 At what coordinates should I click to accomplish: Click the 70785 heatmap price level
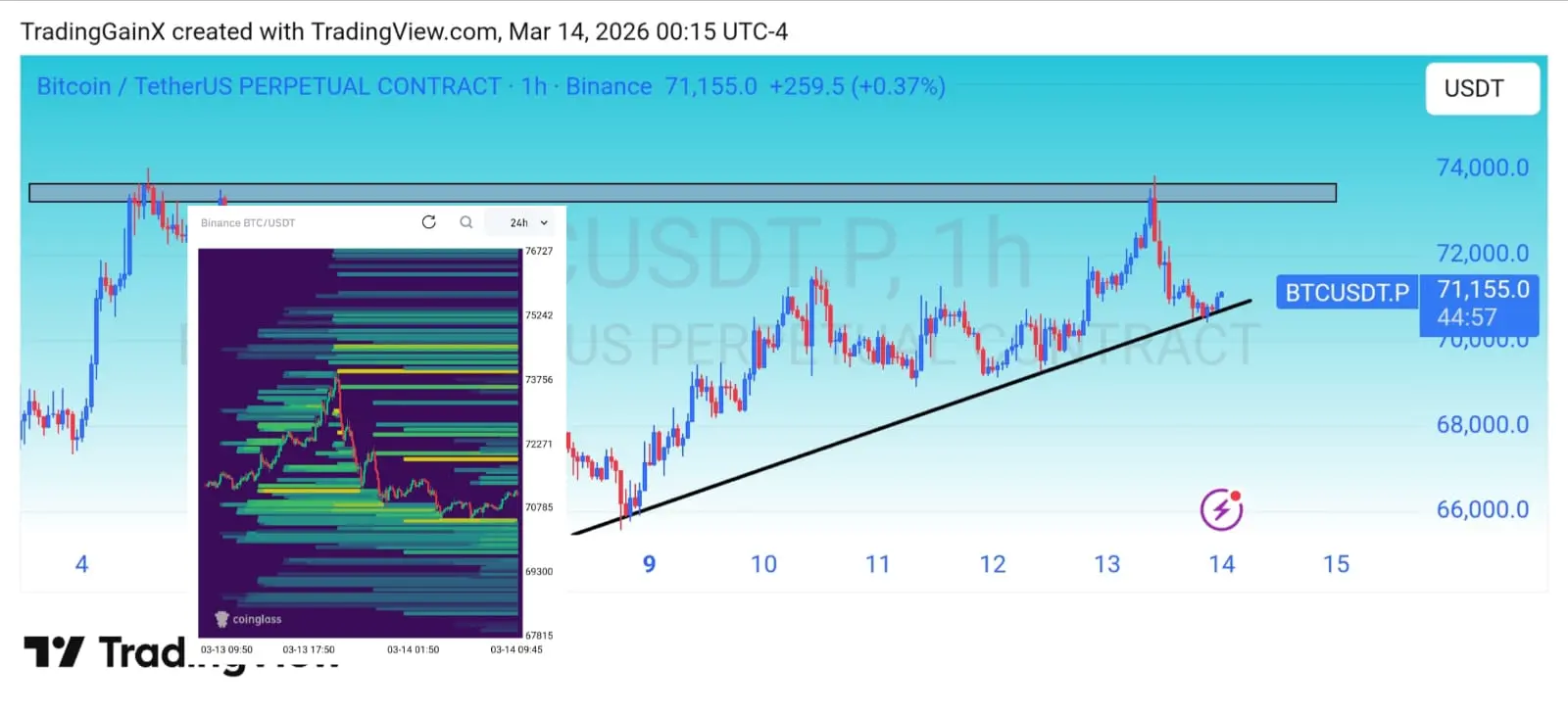539,507
